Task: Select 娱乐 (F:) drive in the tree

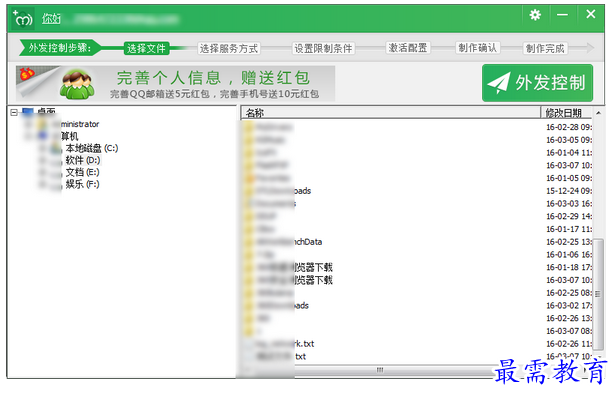Action: tap(82, 184)
